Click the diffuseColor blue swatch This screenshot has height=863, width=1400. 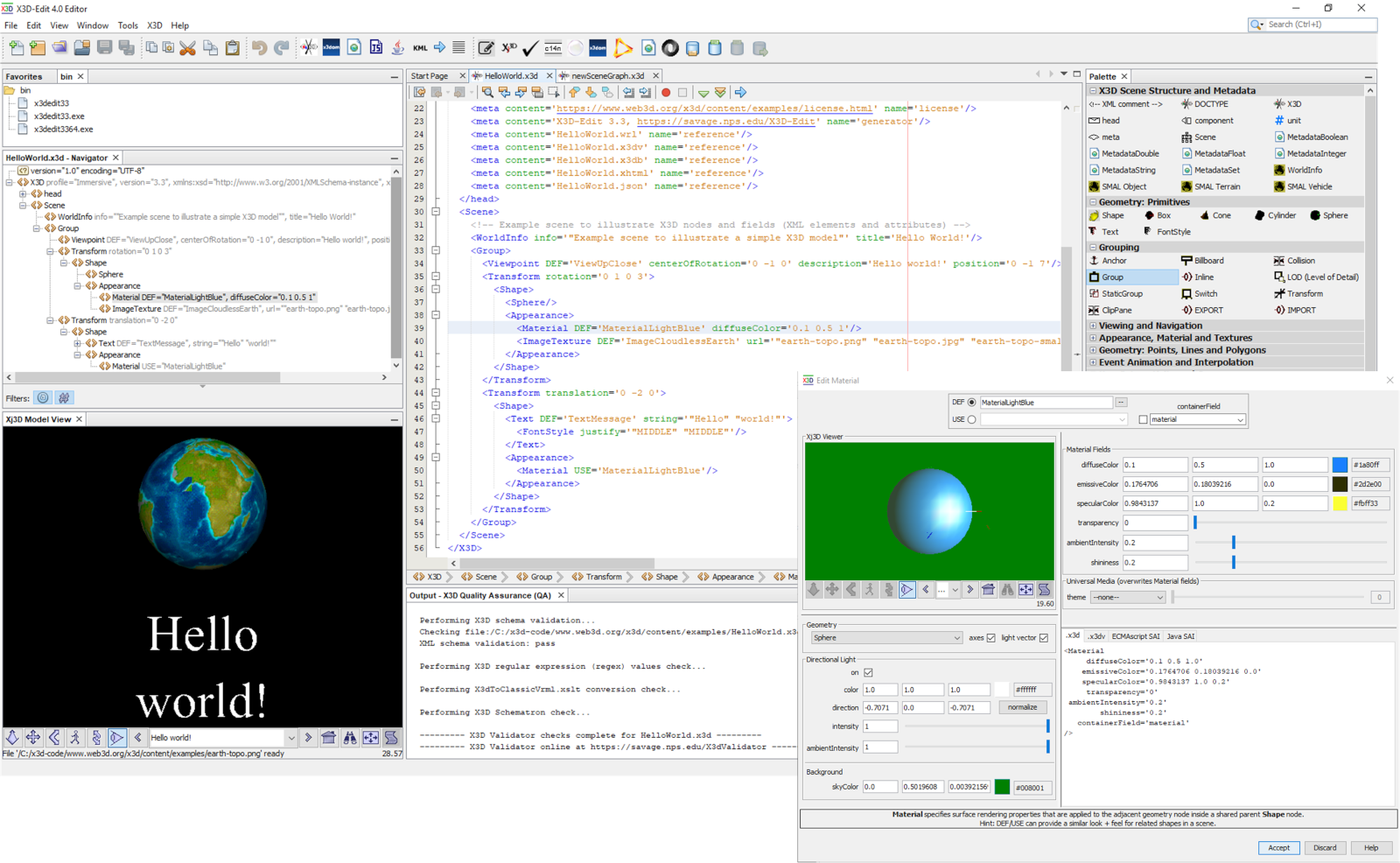point(1340,465)
